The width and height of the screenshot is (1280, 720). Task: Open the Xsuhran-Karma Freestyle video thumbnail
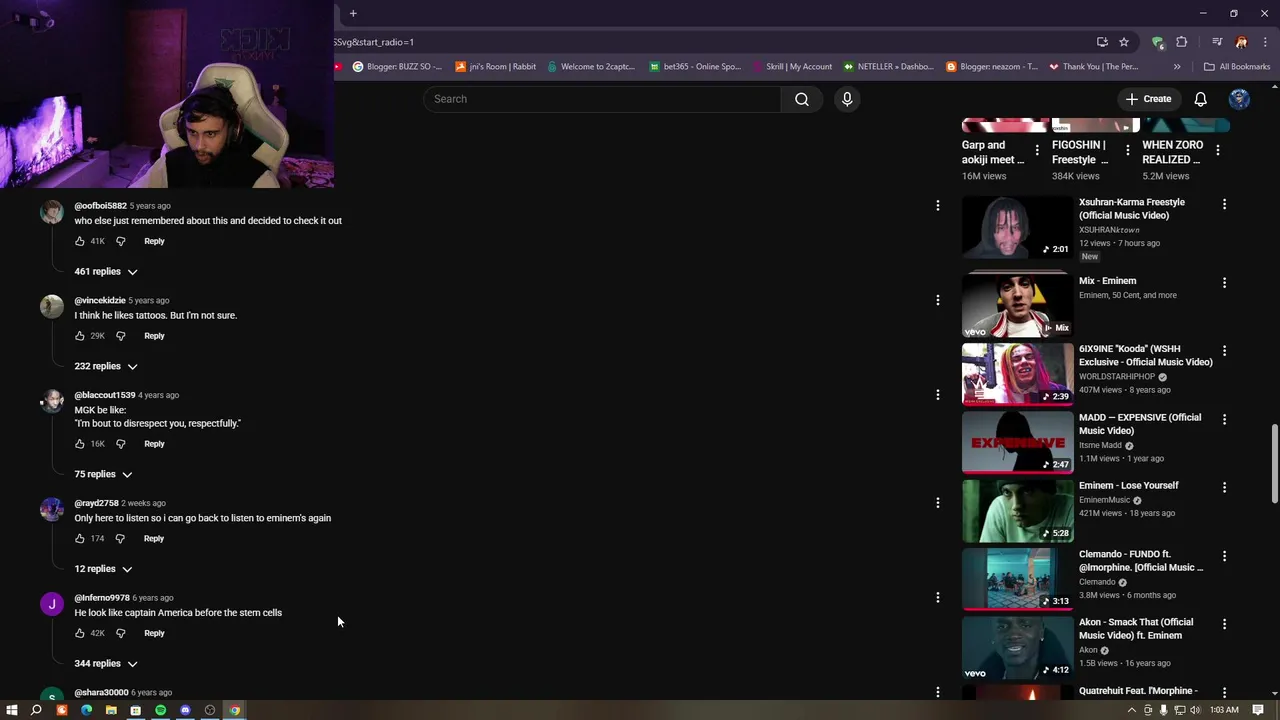point(1017,227)
